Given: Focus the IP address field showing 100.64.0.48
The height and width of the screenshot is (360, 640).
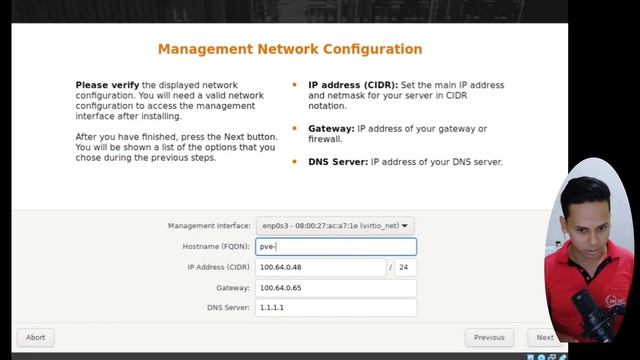Looking at the screenshot, I should 320,267.
